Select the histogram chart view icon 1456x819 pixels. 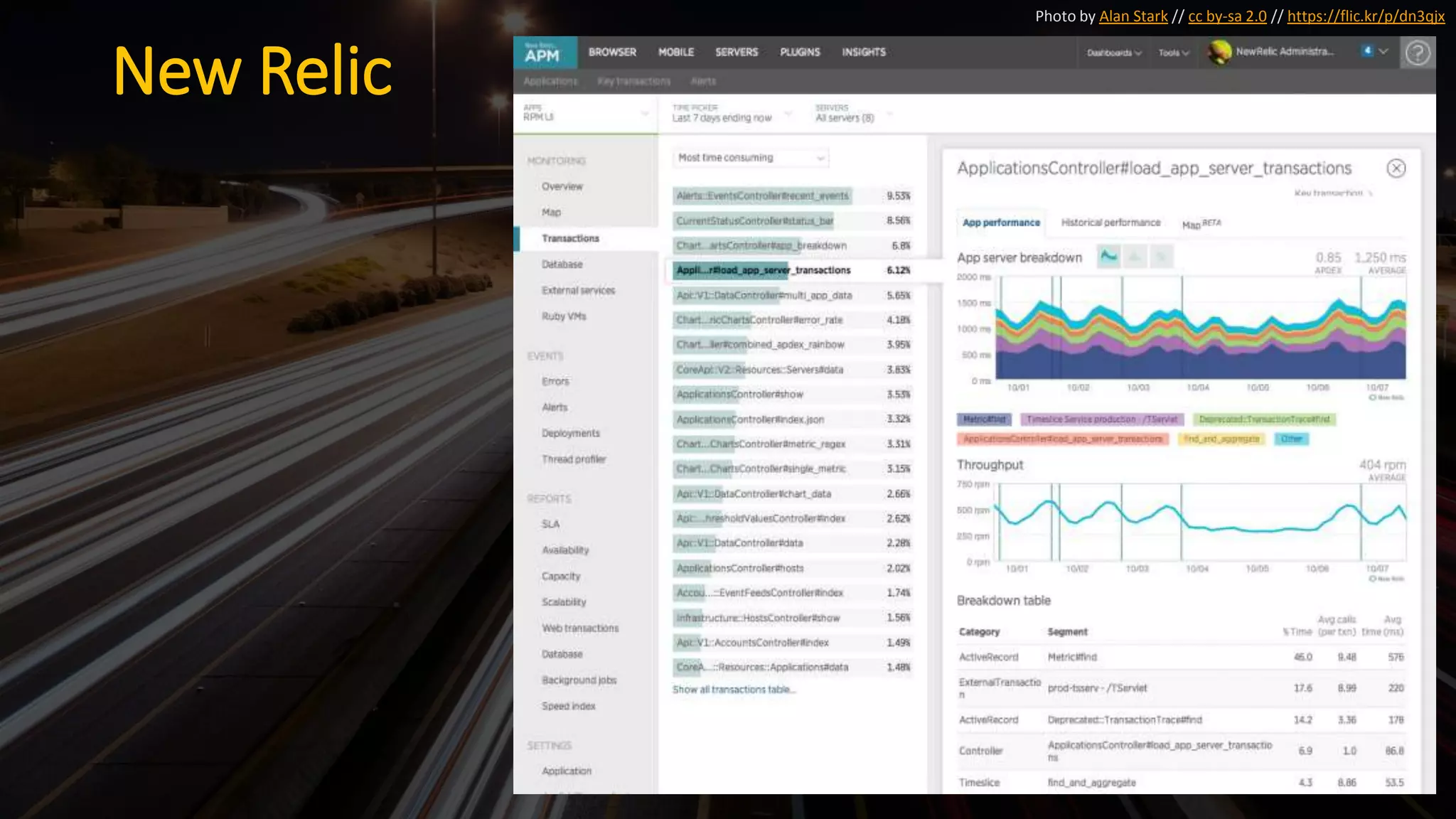pyautogui.click(x=1135, y=257)
